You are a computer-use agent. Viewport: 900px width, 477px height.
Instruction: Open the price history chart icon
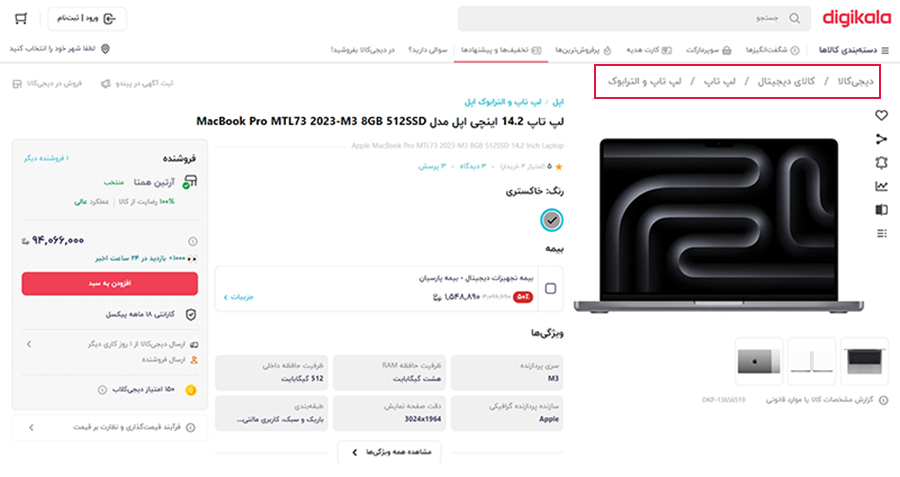tap(882, 186)
